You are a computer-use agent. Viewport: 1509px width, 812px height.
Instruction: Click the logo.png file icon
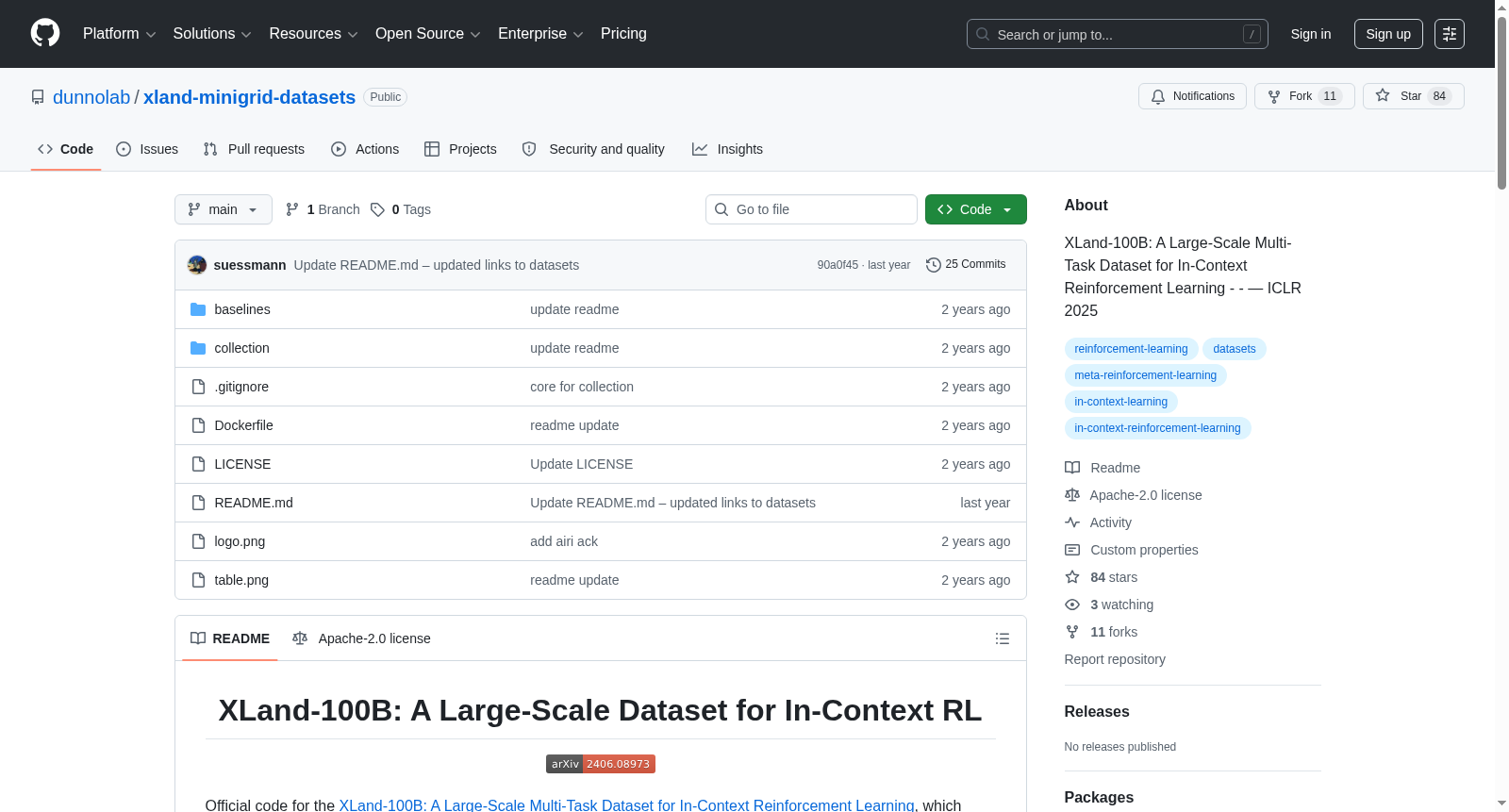pyautogui.click(x=198, y=541)
